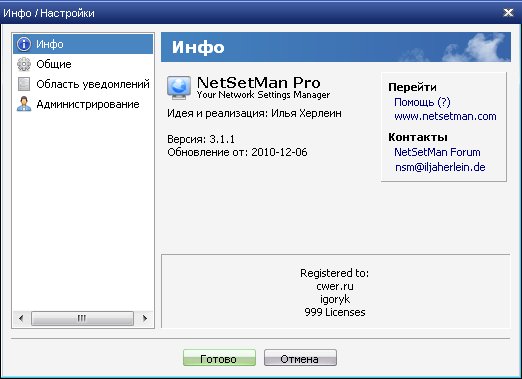The height and width of the screenshot is (379, 522).
Task: Open the Общие settings section
Action: click(83, 64)
